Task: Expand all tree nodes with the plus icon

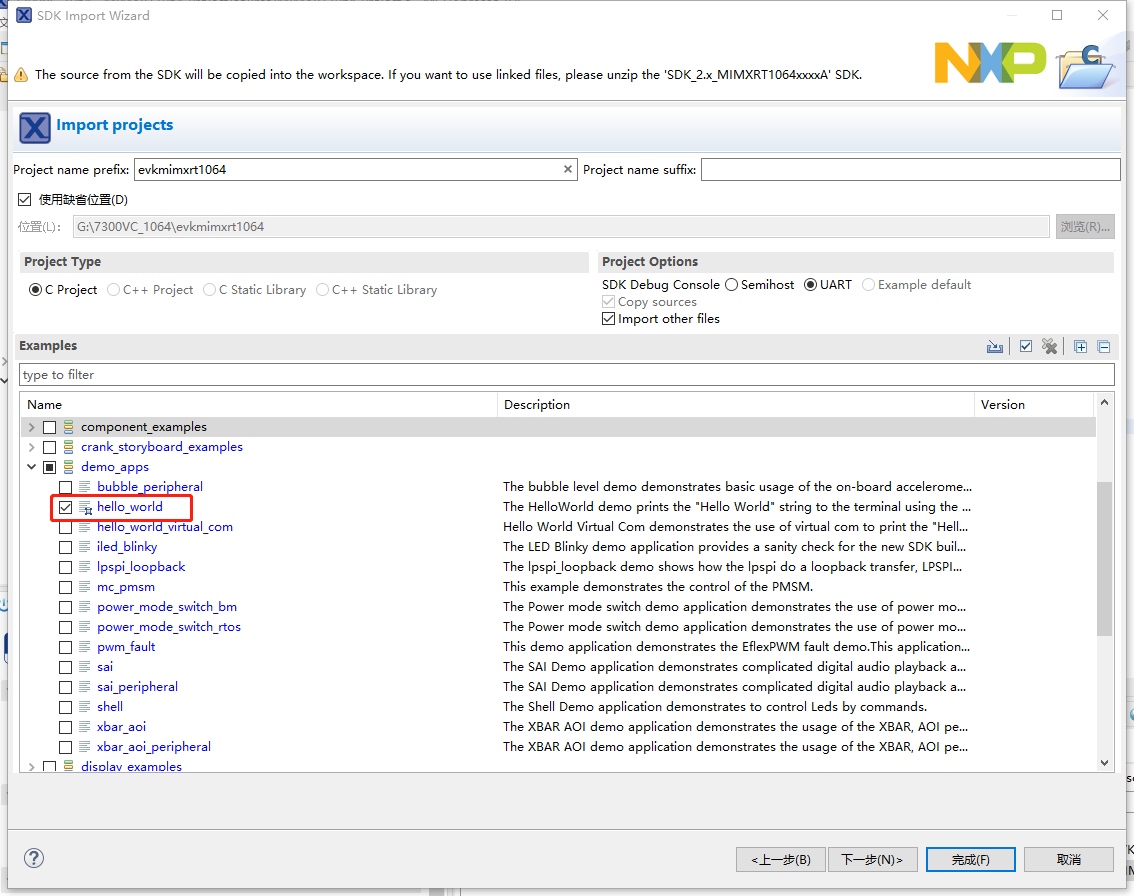Action: click(x=1080, y=345)
